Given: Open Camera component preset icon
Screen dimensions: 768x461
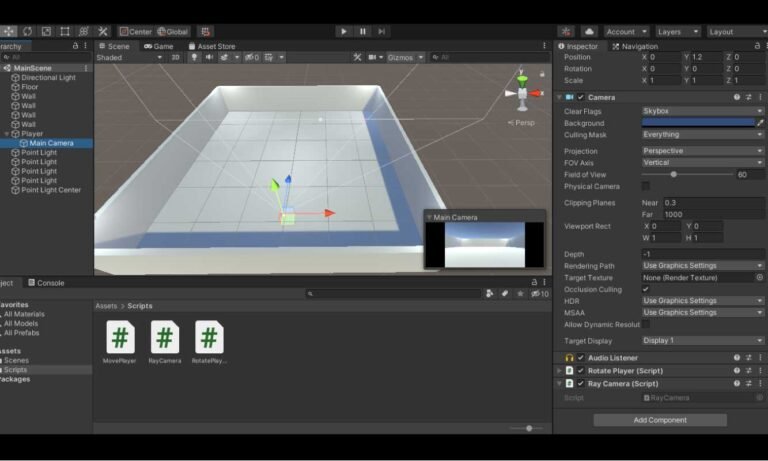Looking at the screenshot, I should (748, 97).
